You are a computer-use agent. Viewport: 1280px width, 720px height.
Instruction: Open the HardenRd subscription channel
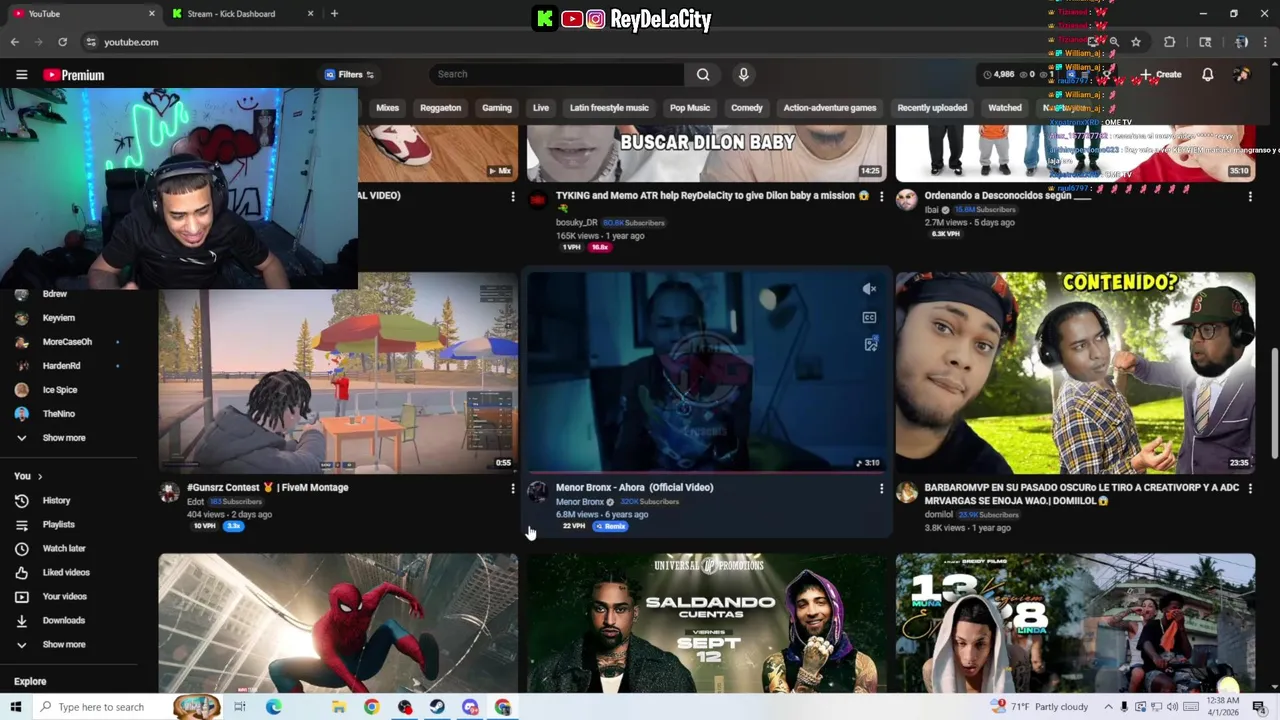pyautogui.click(x=61, y=365)
